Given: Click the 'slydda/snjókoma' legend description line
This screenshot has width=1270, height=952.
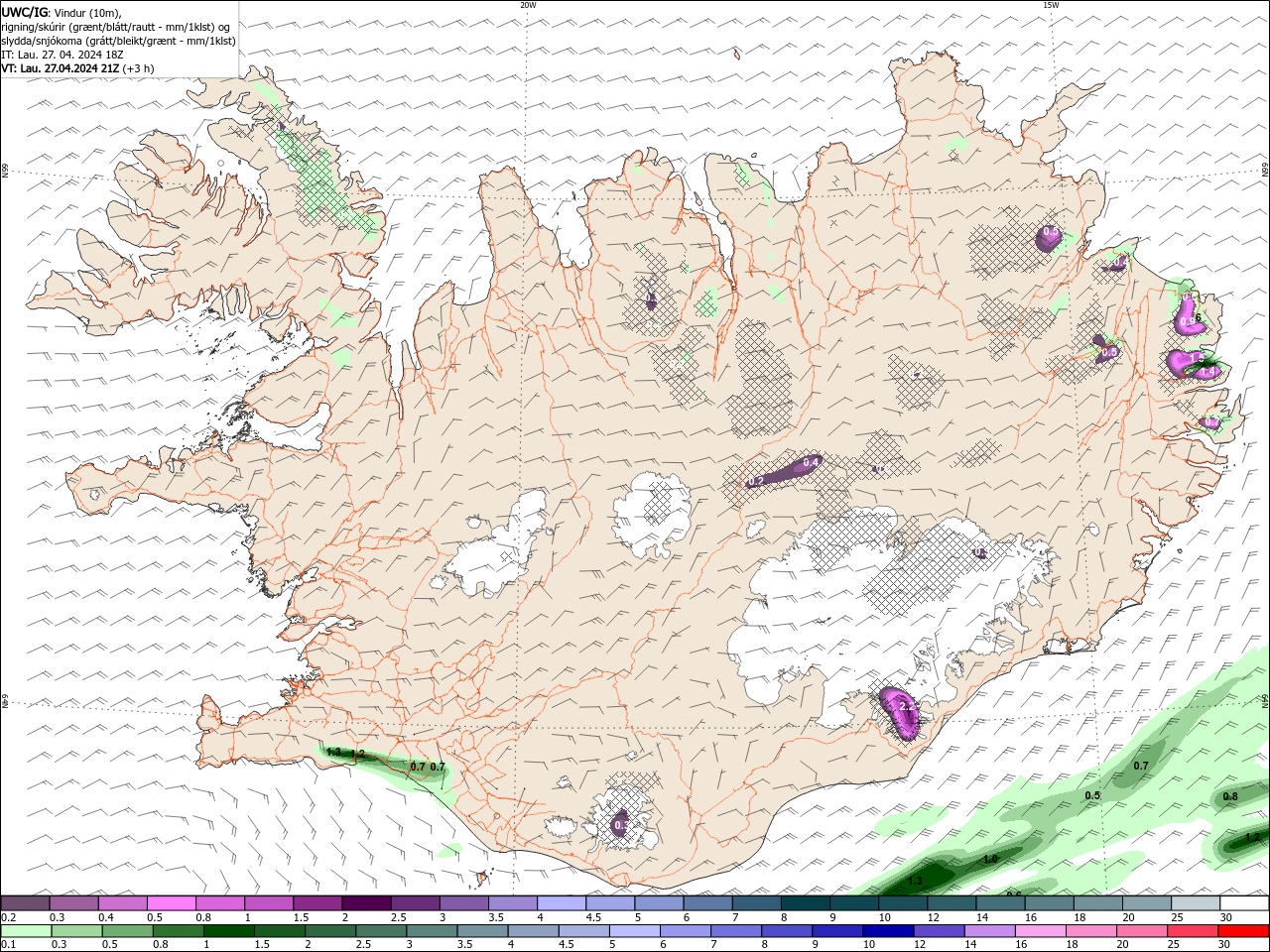Looking at the screenshot, I should pos(119,41).
